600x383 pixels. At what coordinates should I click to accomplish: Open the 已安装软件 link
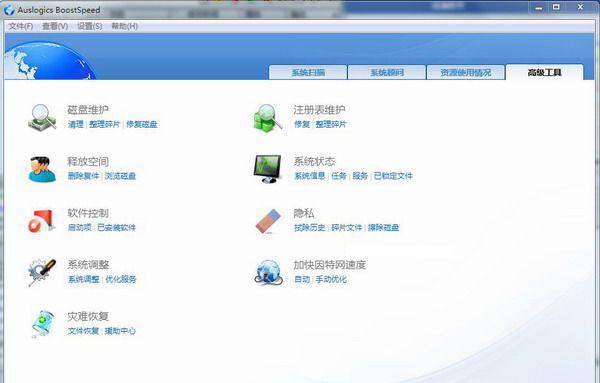[116, 228]
